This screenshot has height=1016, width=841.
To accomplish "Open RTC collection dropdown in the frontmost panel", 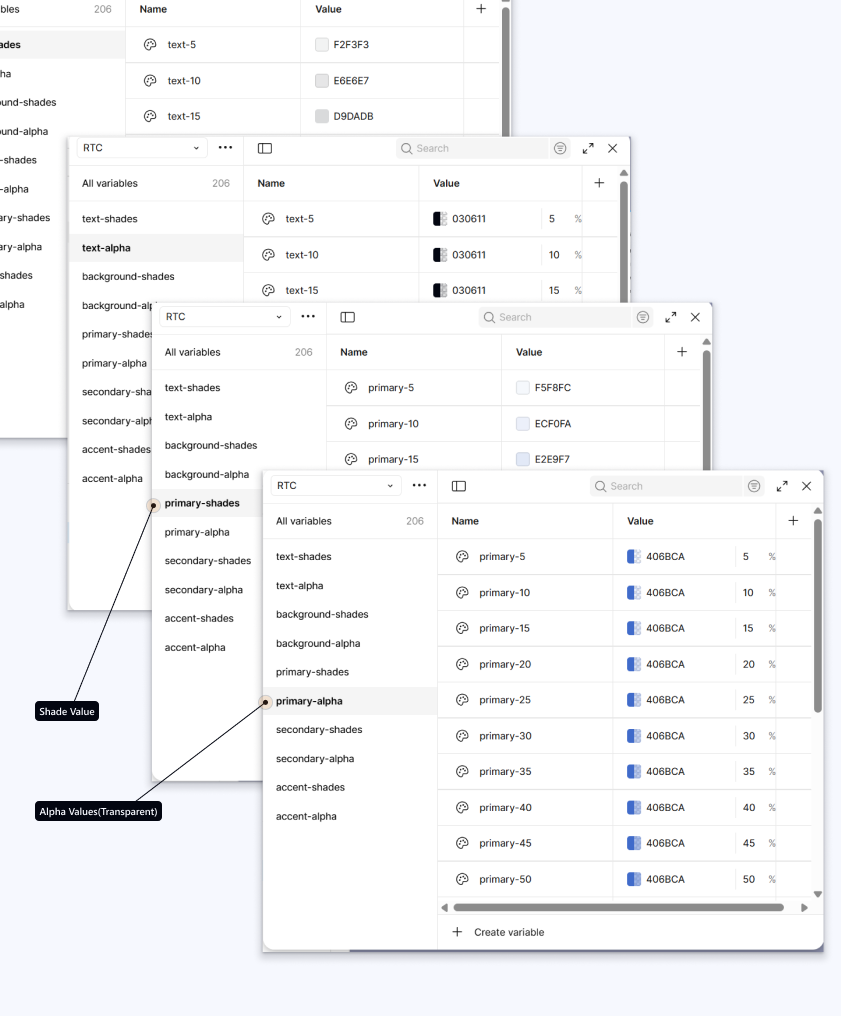I will point(335,486).
